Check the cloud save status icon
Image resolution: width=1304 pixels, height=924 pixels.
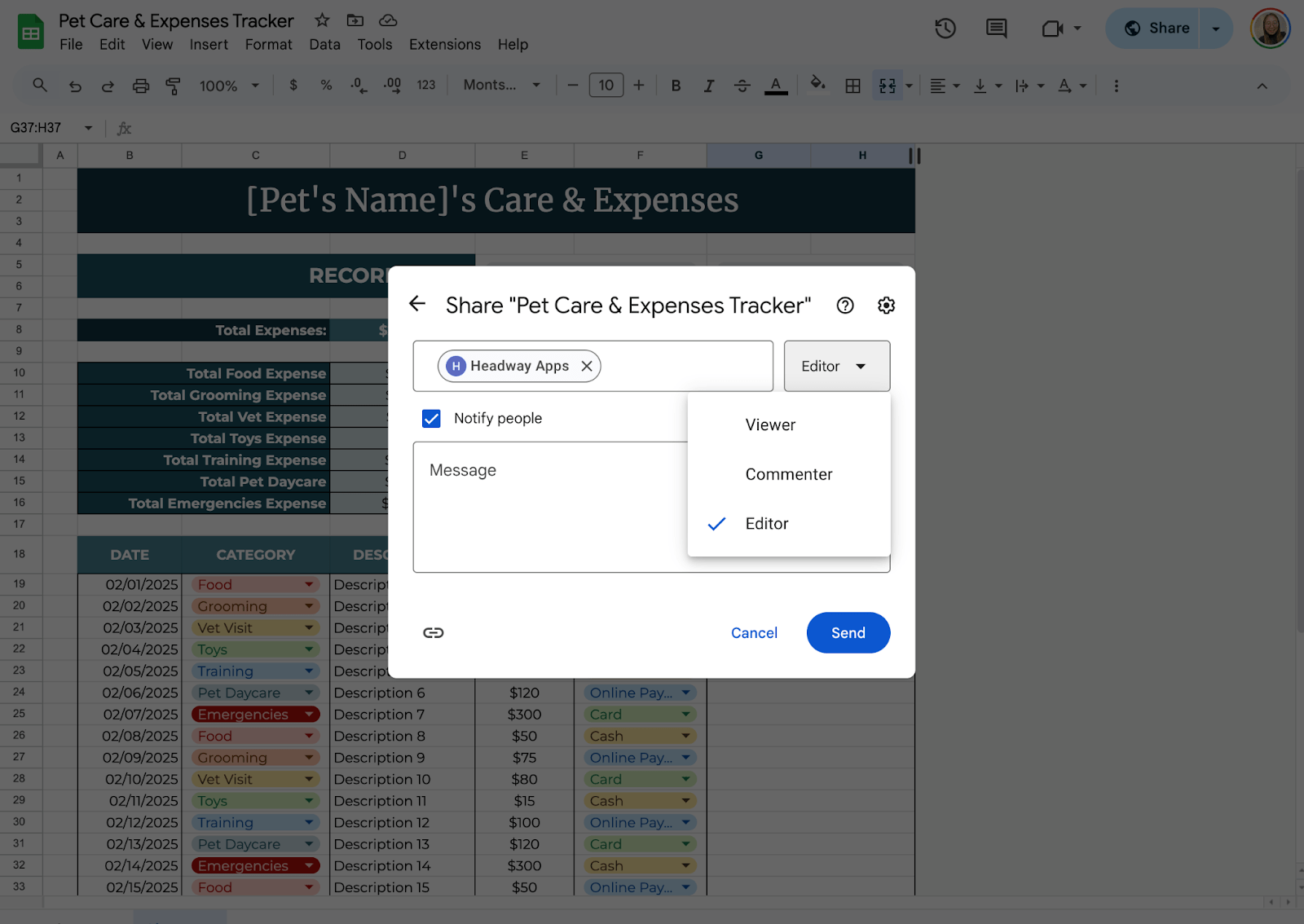coord(389,20)
